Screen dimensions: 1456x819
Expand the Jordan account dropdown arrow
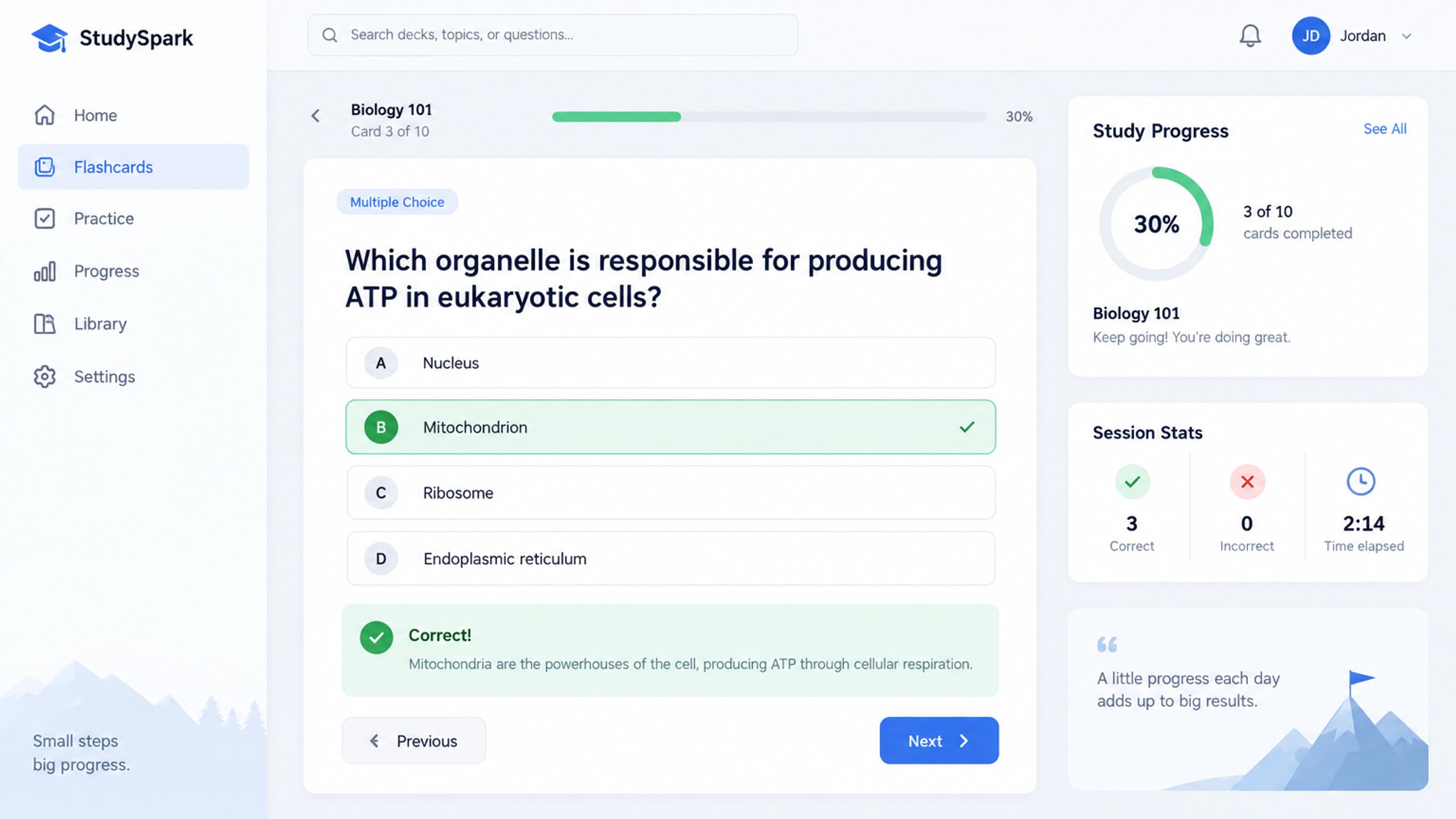(x=1407, y=36)
